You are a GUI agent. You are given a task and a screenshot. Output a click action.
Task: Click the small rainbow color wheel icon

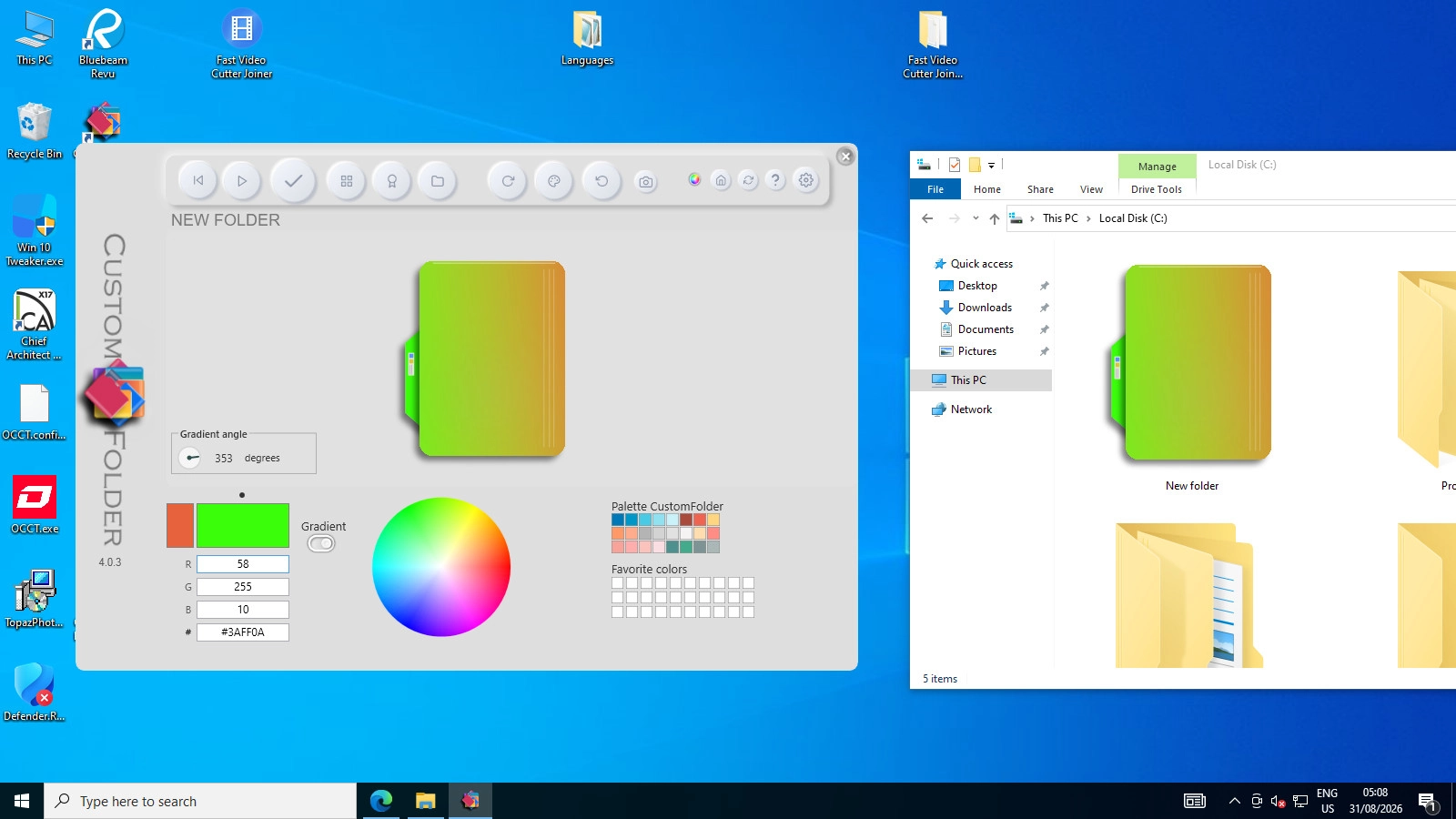[694, 179]
